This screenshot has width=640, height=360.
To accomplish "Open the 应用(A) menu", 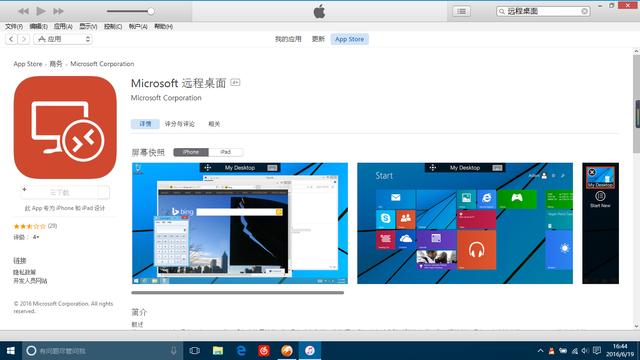I will tap(63, 27).
